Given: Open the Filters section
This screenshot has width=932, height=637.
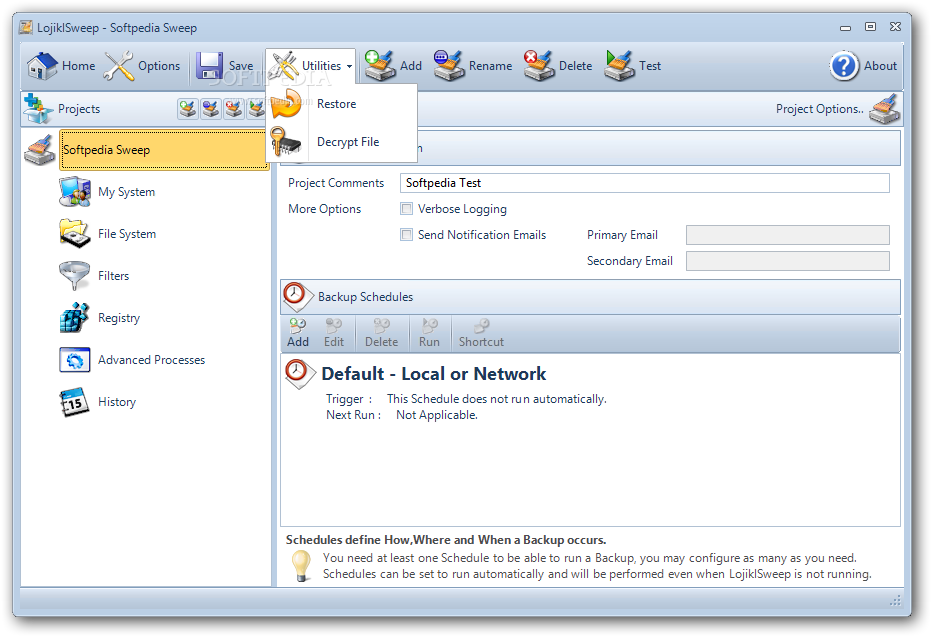Looking at the screenshot, I should coord(94,276).
